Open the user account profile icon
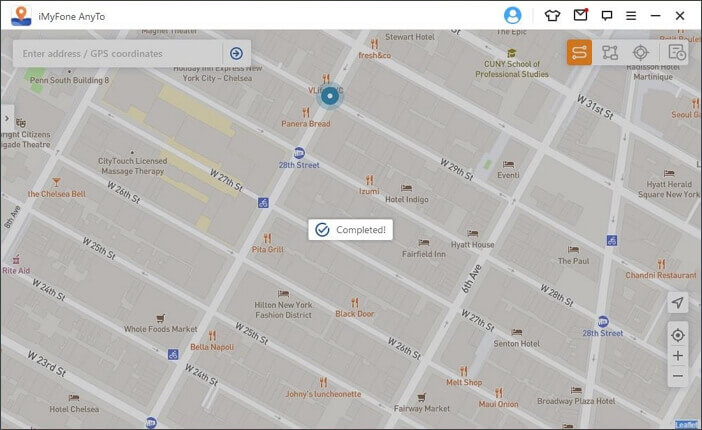This screenshot has width=702, height=430. tap(512, 16)
